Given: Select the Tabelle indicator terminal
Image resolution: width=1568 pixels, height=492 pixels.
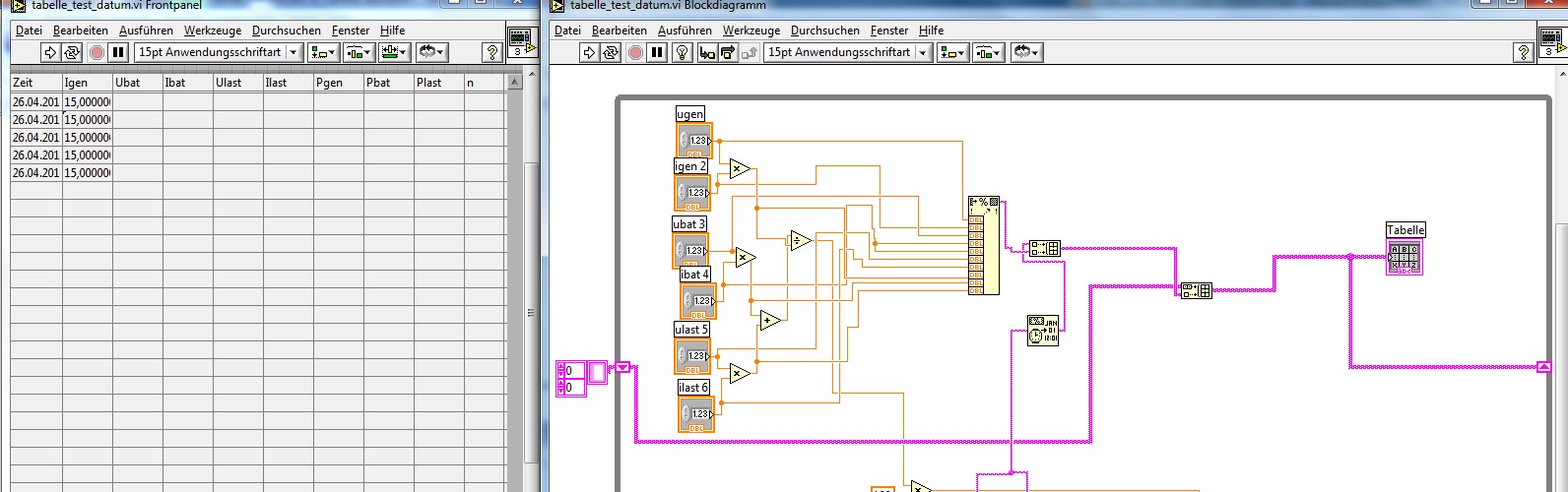Looking at the screenshot, I should tap(1404, 258).
